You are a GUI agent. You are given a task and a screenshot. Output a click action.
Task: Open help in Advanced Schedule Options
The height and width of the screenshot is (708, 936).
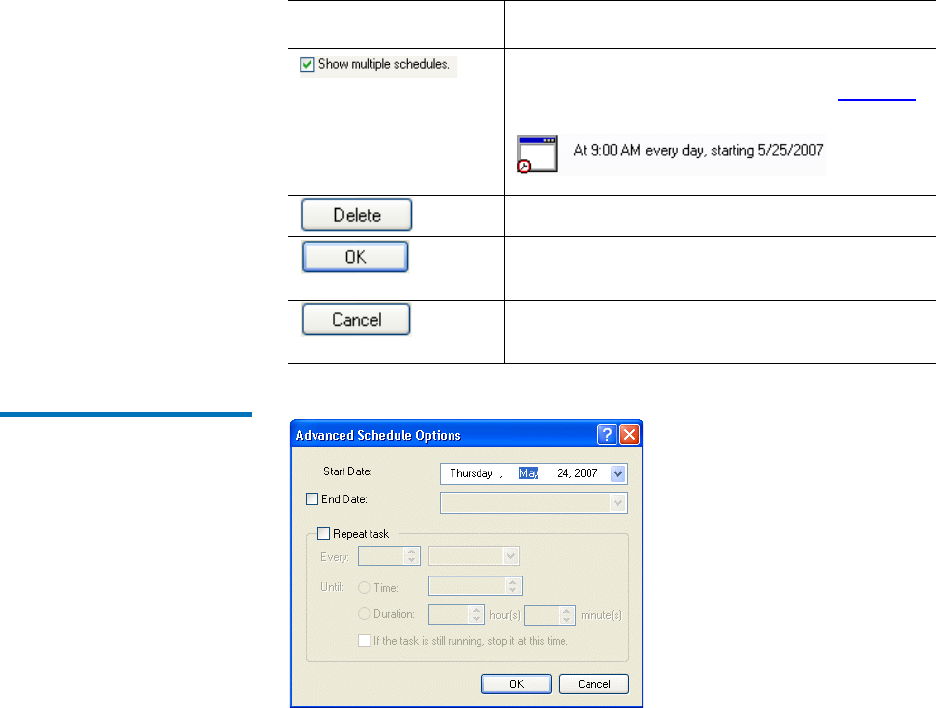[606, 435]
